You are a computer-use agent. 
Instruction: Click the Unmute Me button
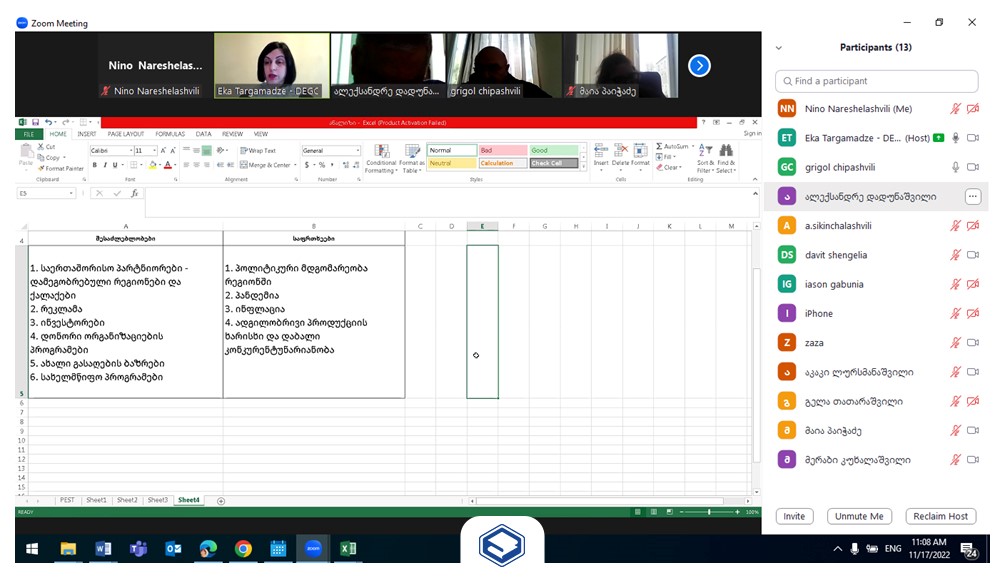859,516
